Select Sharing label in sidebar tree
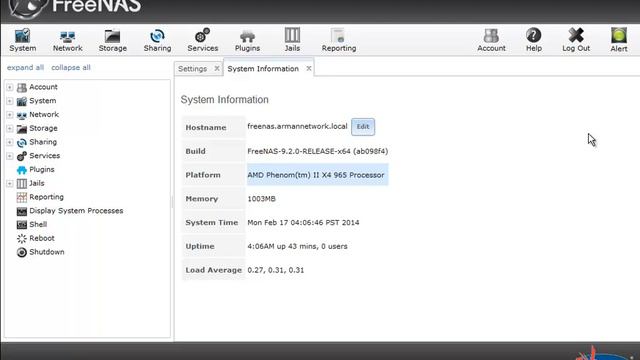640x360 pixels. pos(43,142)
